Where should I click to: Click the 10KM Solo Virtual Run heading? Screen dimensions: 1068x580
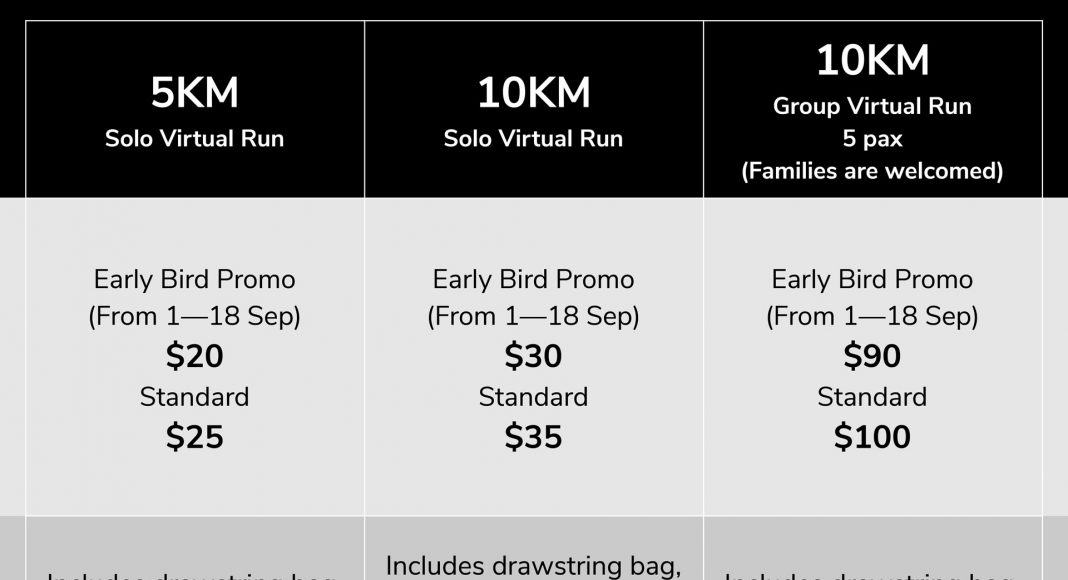(x=533, y=93)
